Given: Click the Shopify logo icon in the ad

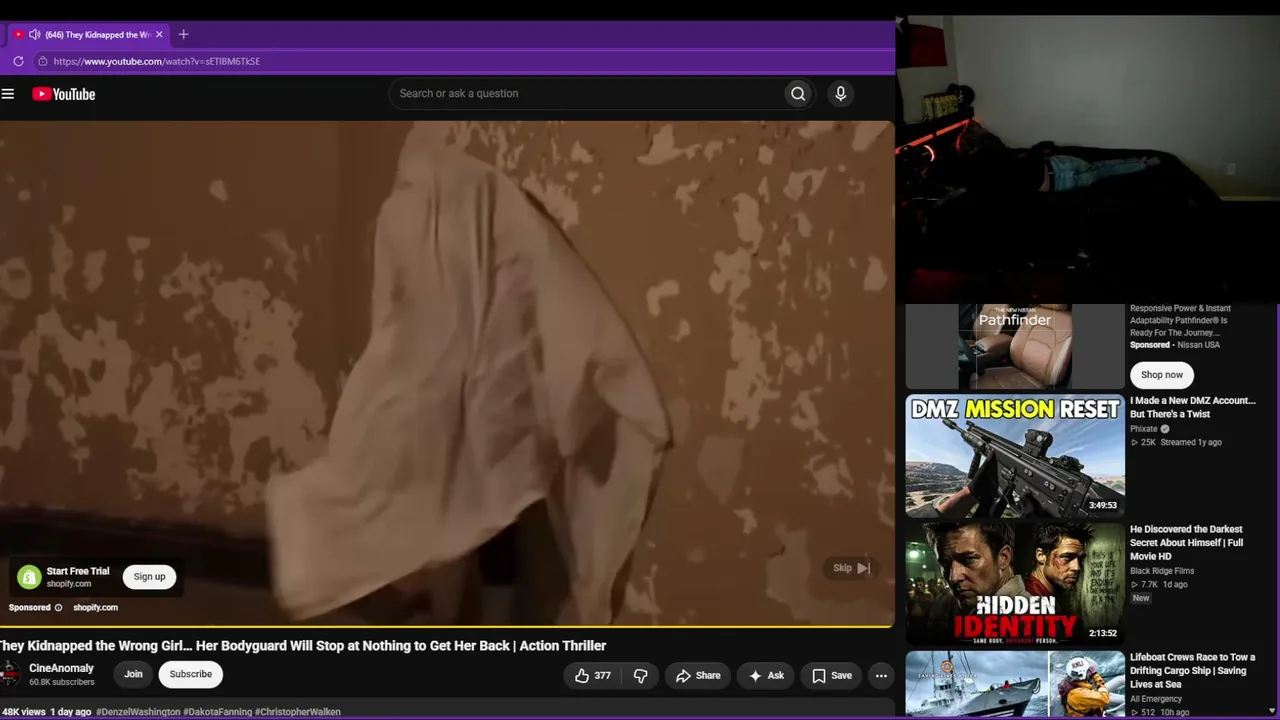Looking at the screenshot, I should [30, 577].
